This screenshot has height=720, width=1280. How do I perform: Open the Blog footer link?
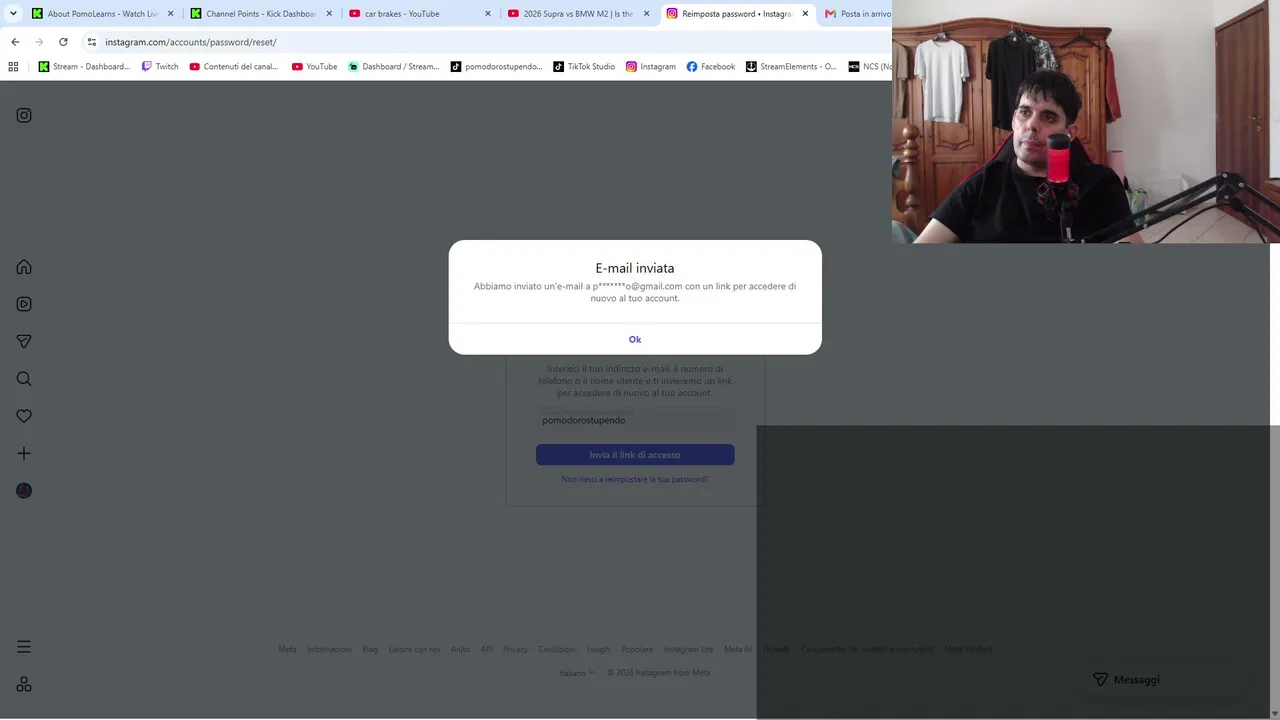[370, 650]
